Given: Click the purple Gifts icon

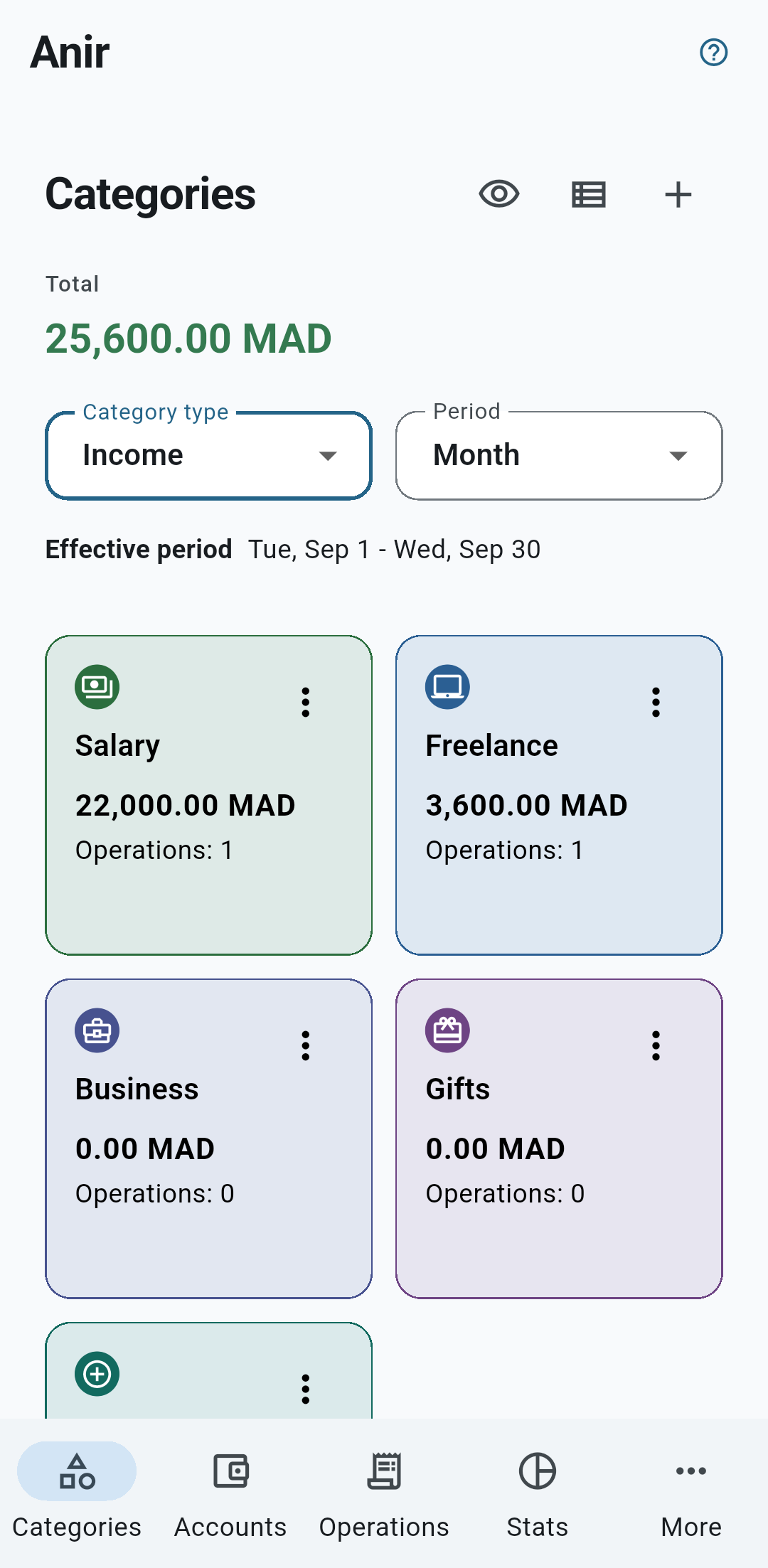Looking at the screenshot, I should coord(447,1030).
